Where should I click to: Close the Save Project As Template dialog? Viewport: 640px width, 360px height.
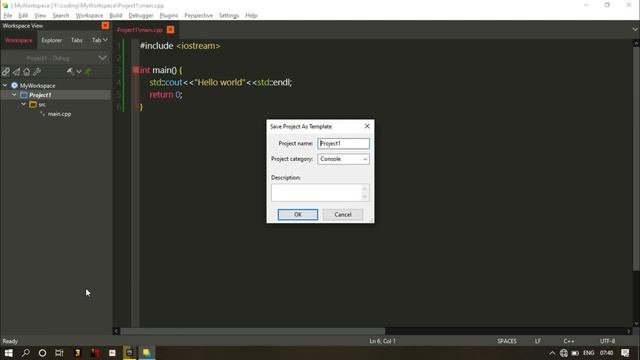pyautogui.click(x=367, y=127)
